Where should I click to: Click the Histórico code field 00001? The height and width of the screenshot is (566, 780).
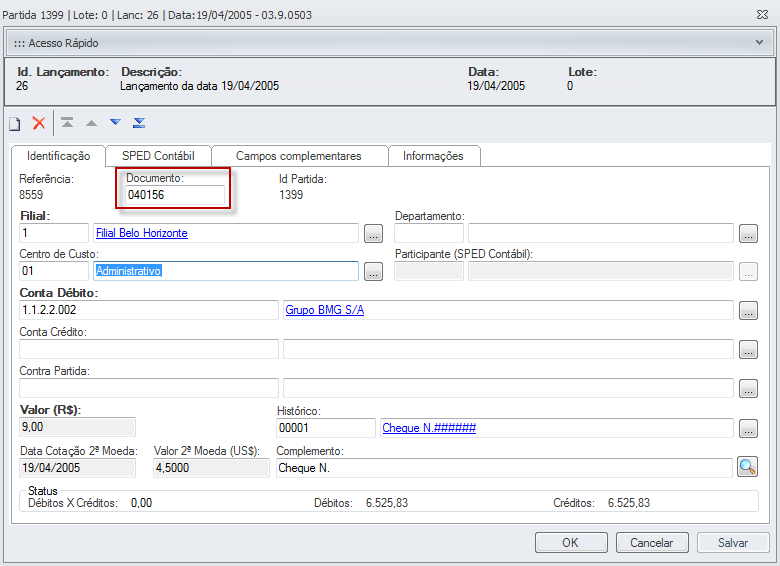(x=326, y=428)
